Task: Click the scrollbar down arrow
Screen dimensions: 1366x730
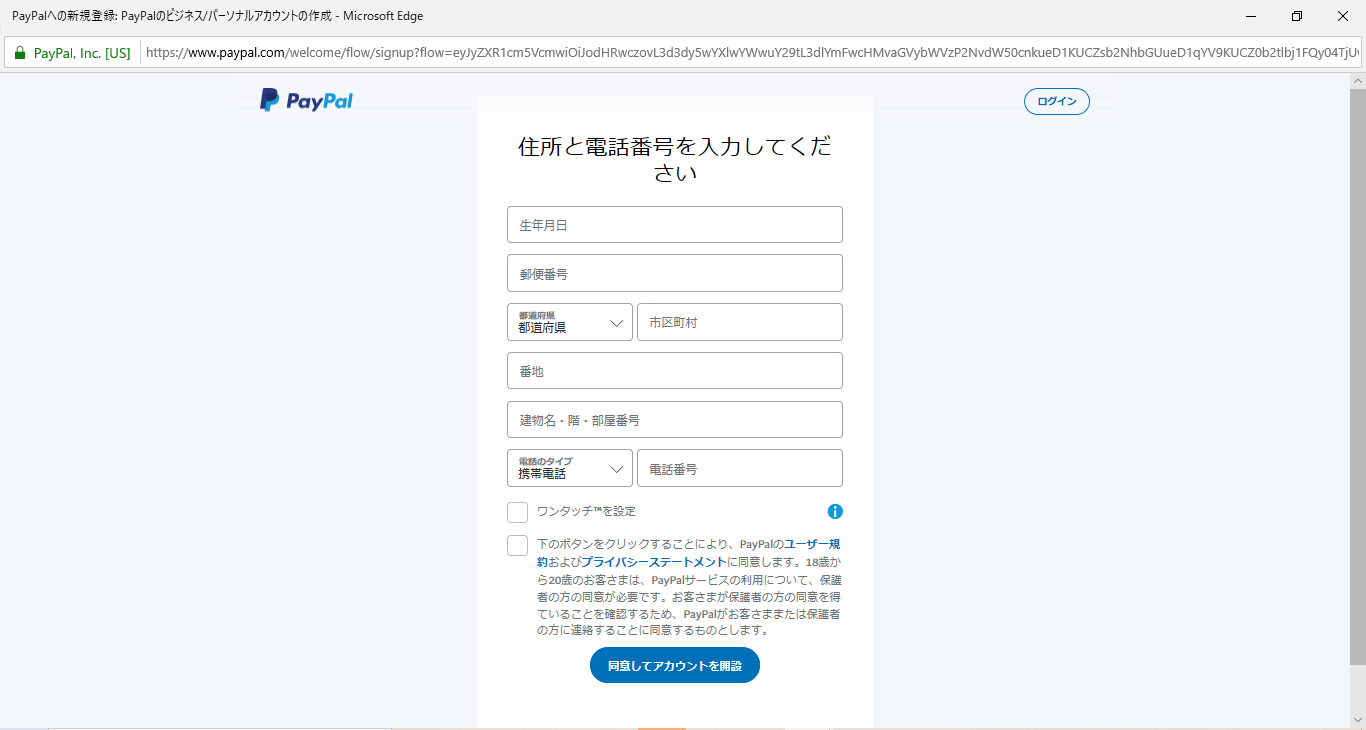Action: 1357,720
